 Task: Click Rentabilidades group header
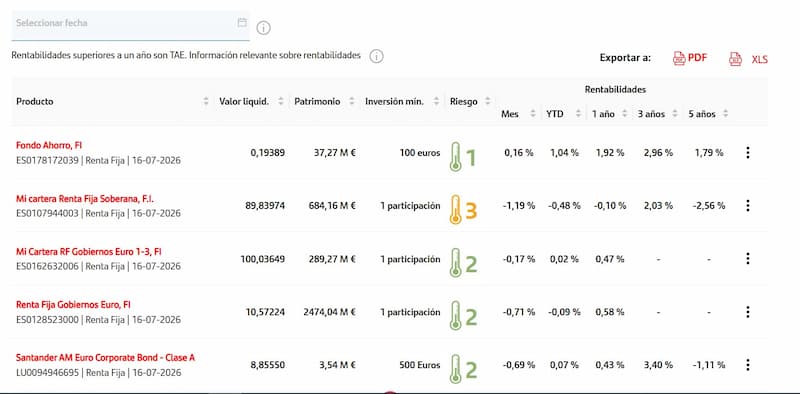coord(615,89)
